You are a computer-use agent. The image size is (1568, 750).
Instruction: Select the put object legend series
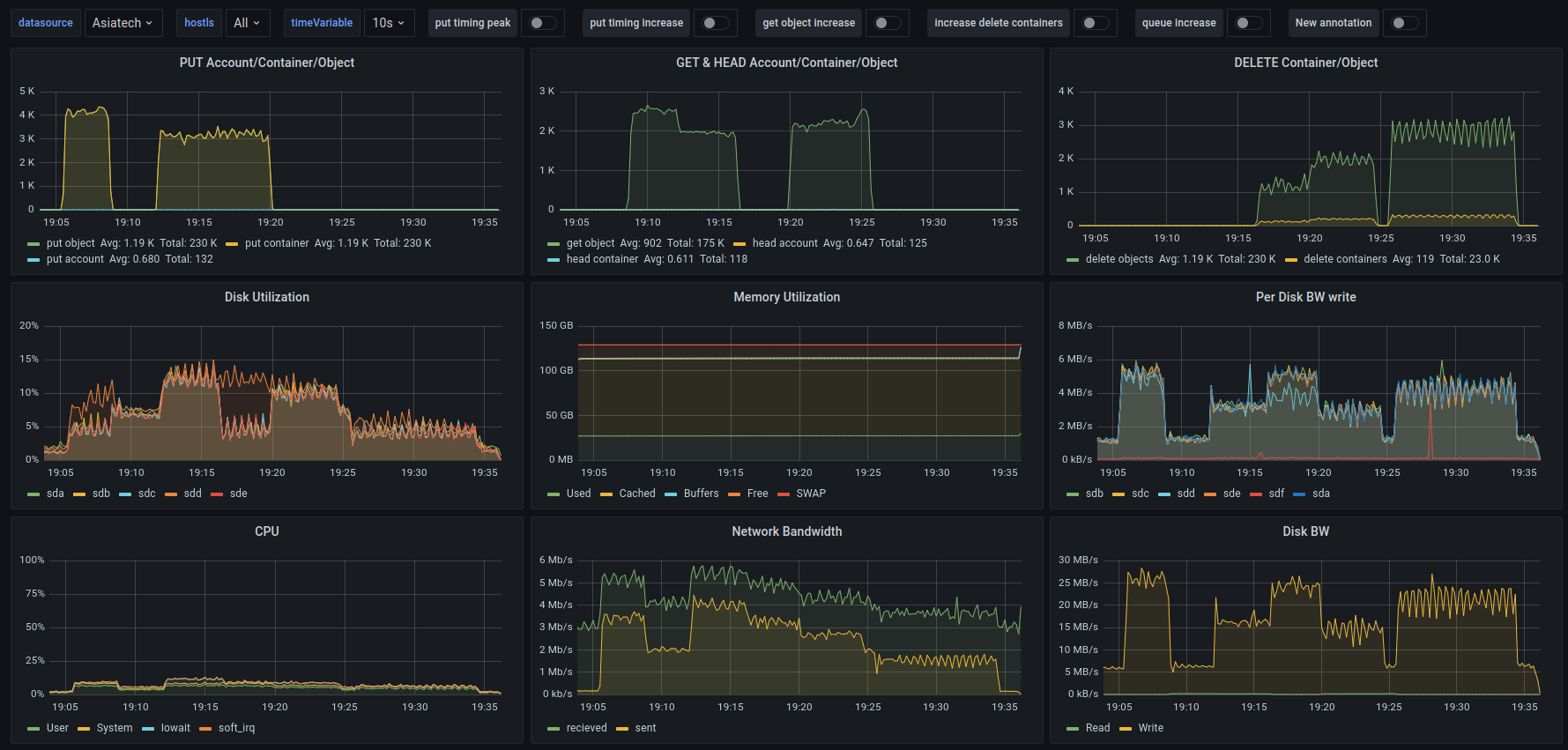click(x=71, y=243)
